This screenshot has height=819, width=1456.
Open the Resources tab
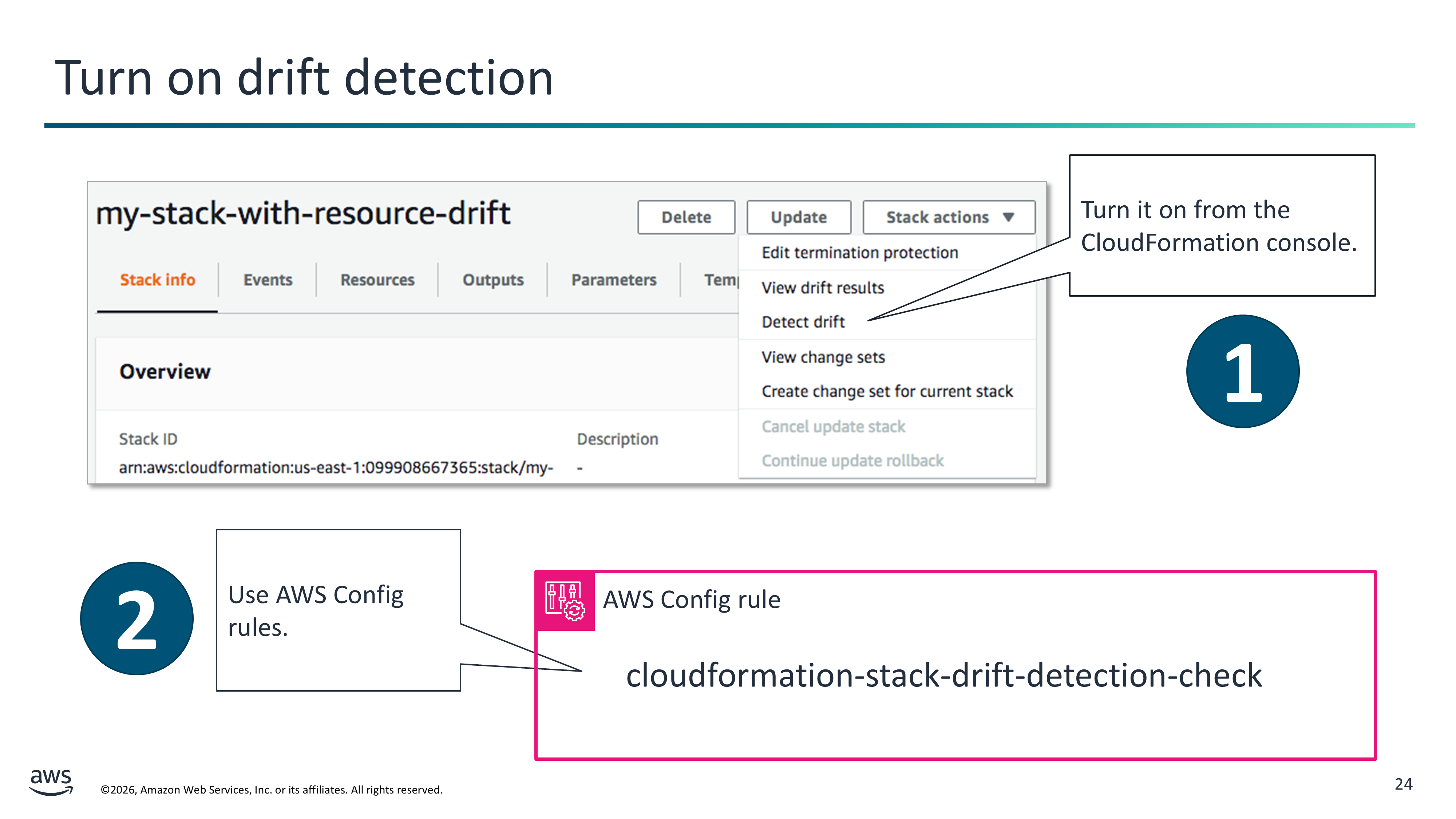point(377,280)
